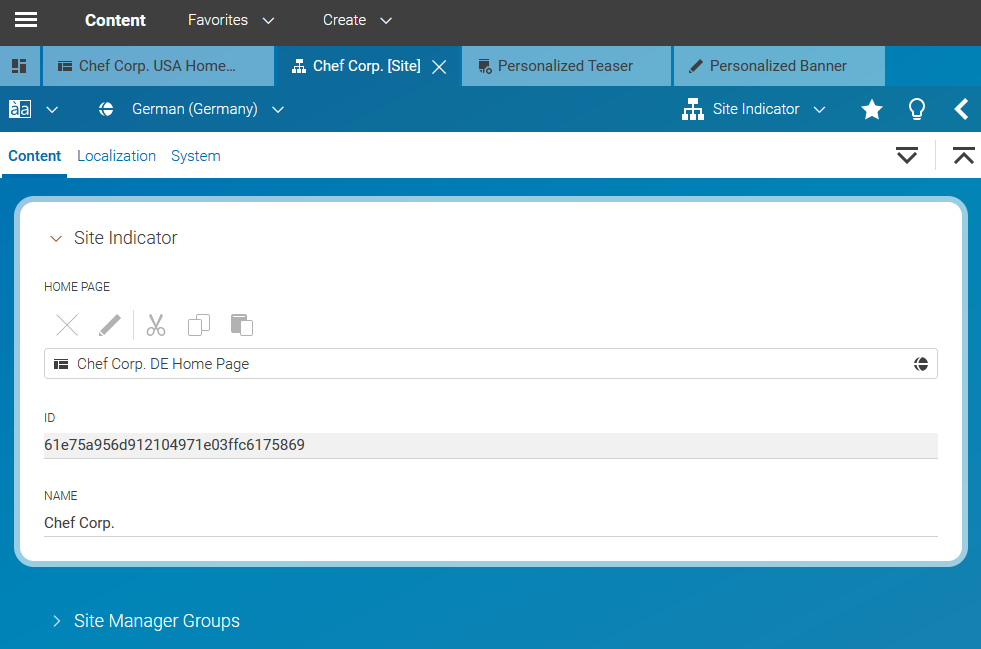The height and width of the screenshot is (649, 981).
Task: Open the hamburger navigation menu
Action: click(25, 21)
